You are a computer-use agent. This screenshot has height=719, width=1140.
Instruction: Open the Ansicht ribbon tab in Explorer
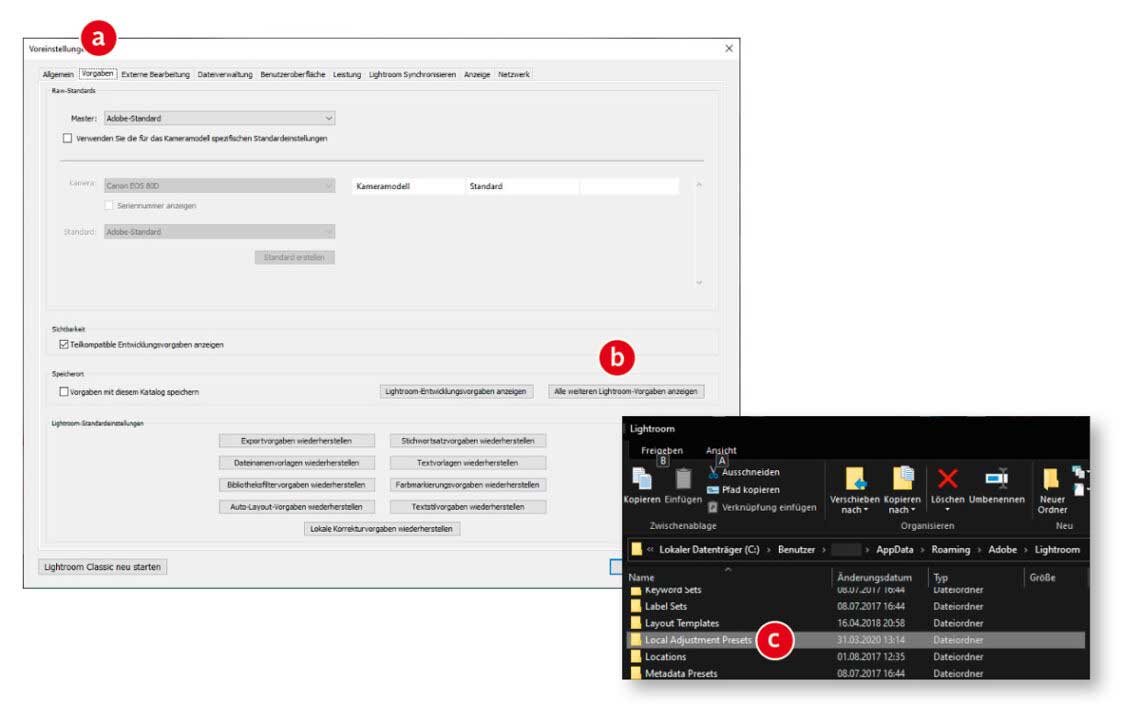tap(720, 451)
